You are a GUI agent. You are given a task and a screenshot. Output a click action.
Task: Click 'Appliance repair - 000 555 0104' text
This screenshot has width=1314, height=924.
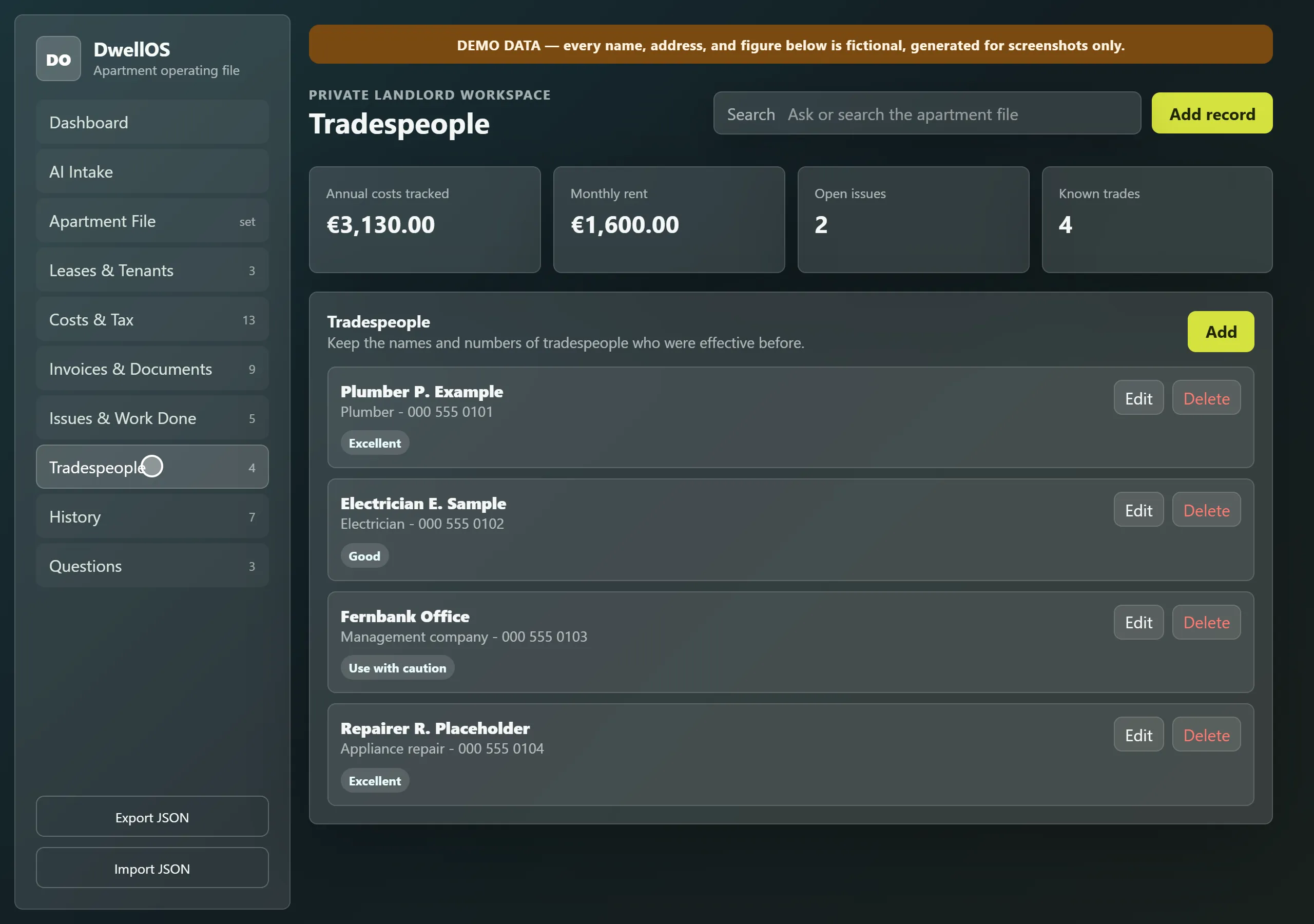pyautogui.click(x=442, y=749)
